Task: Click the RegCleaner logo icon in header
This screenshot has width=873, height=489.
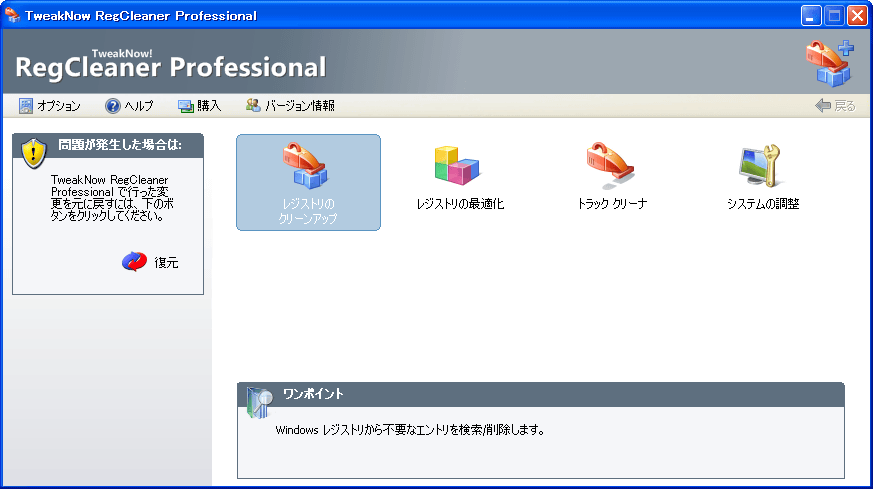Action: click(830, 63)
